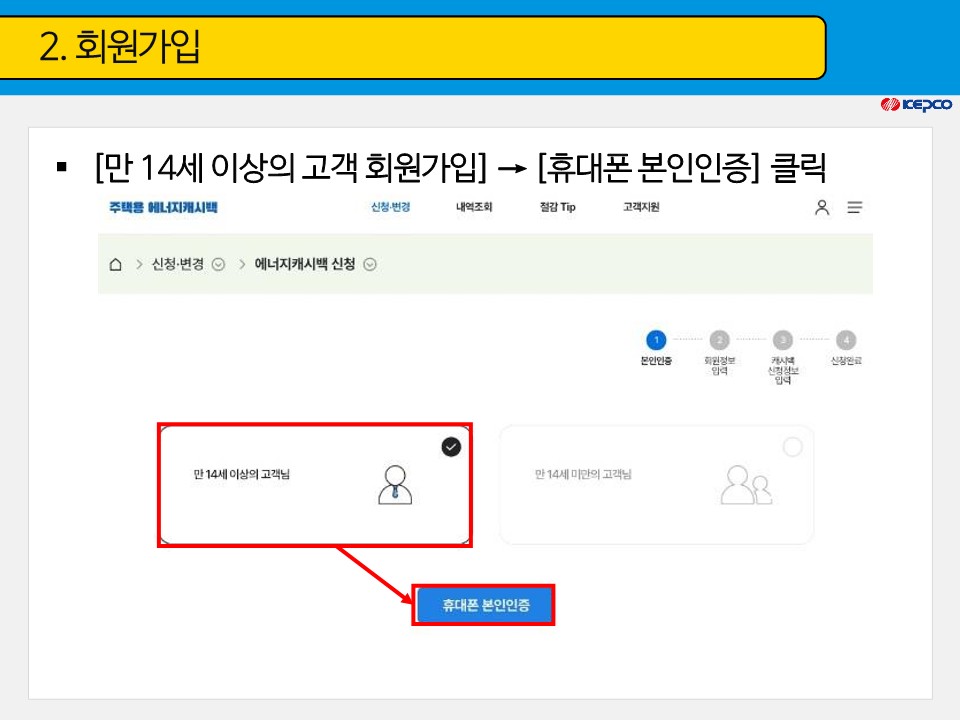Select the 만 14세 이상의 고객님 option
This screenshot has height=720, width=960.
(x=316, y=483)
